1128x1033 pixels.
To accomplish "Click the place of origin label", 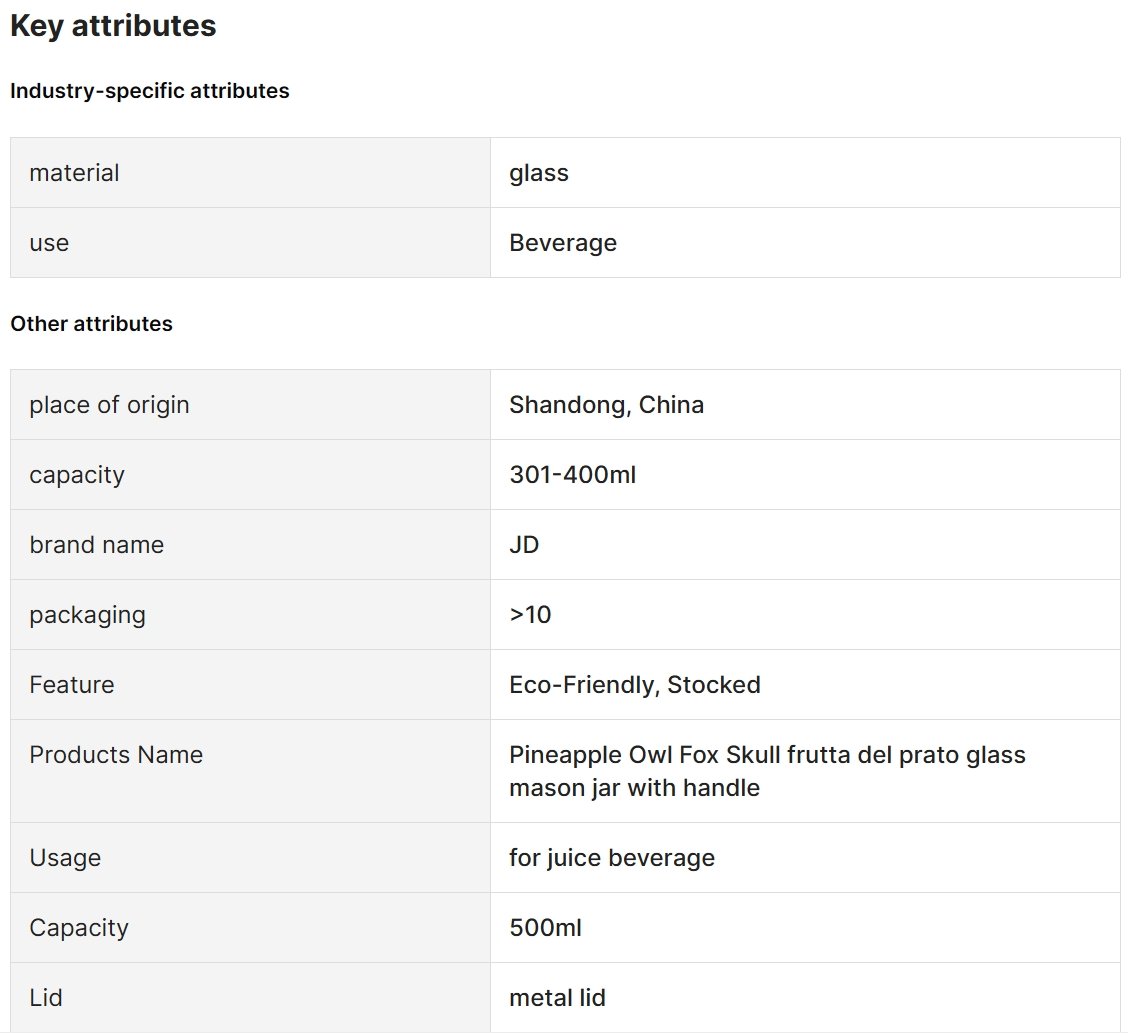I will click(x=109, y=405).
